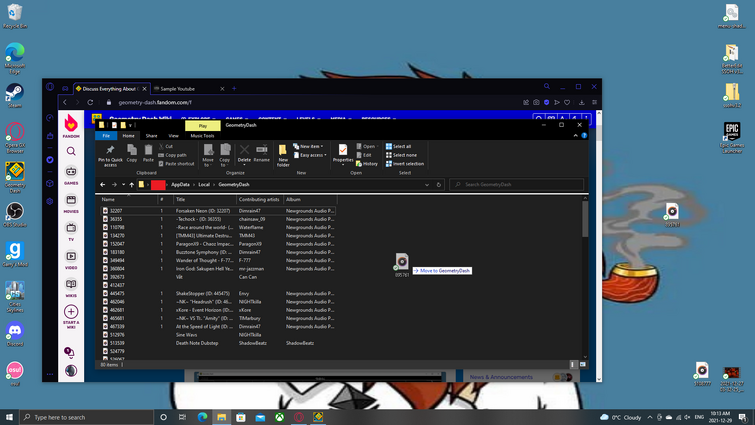The height and width of the screenshot is (425, 755).
Task: Sort by the Name column header
Action: (x=129, y=199)
